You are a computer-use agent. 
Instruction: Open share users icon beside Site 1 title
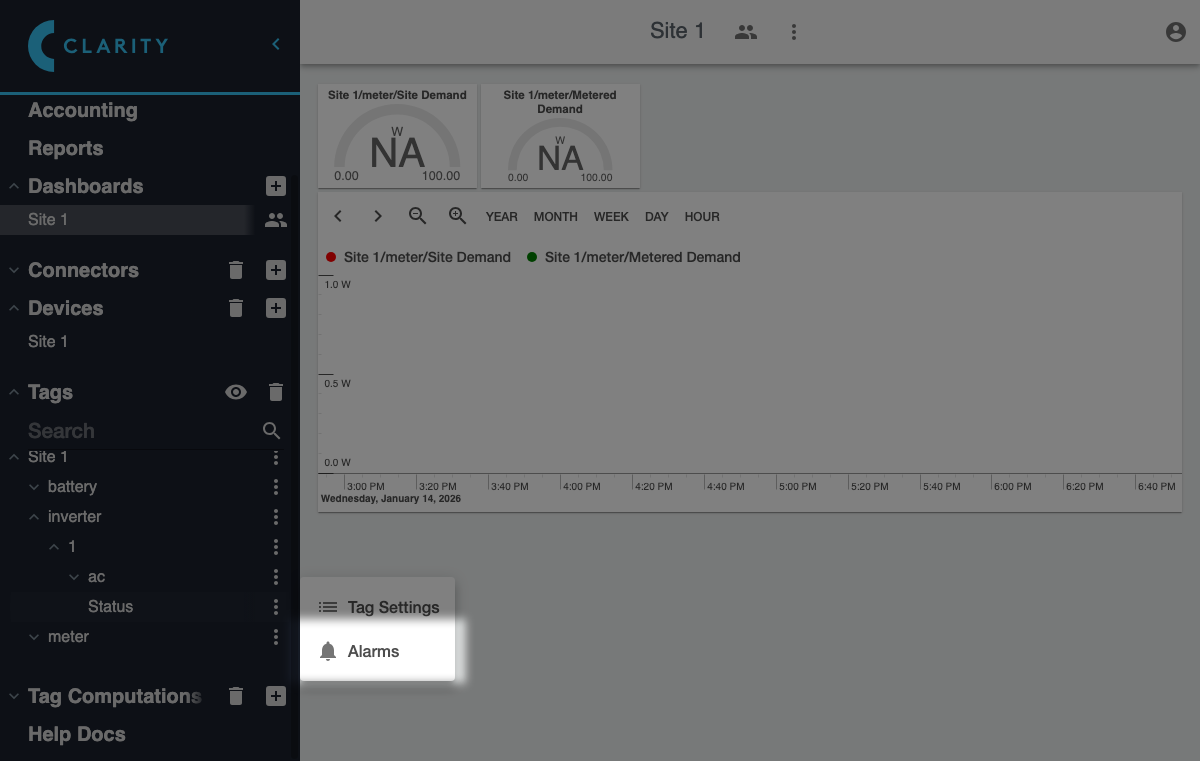point(746,32)
